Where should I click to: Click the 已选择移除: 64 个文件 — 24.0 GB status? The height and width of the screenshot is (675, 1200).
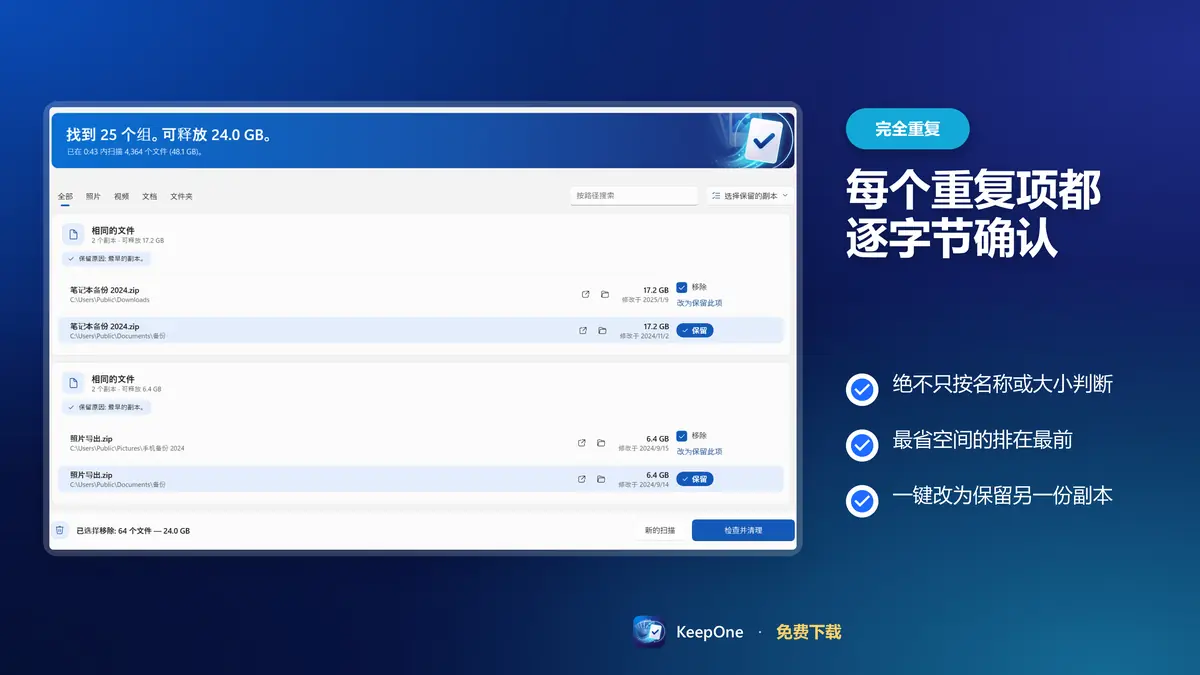click(133, 530)
